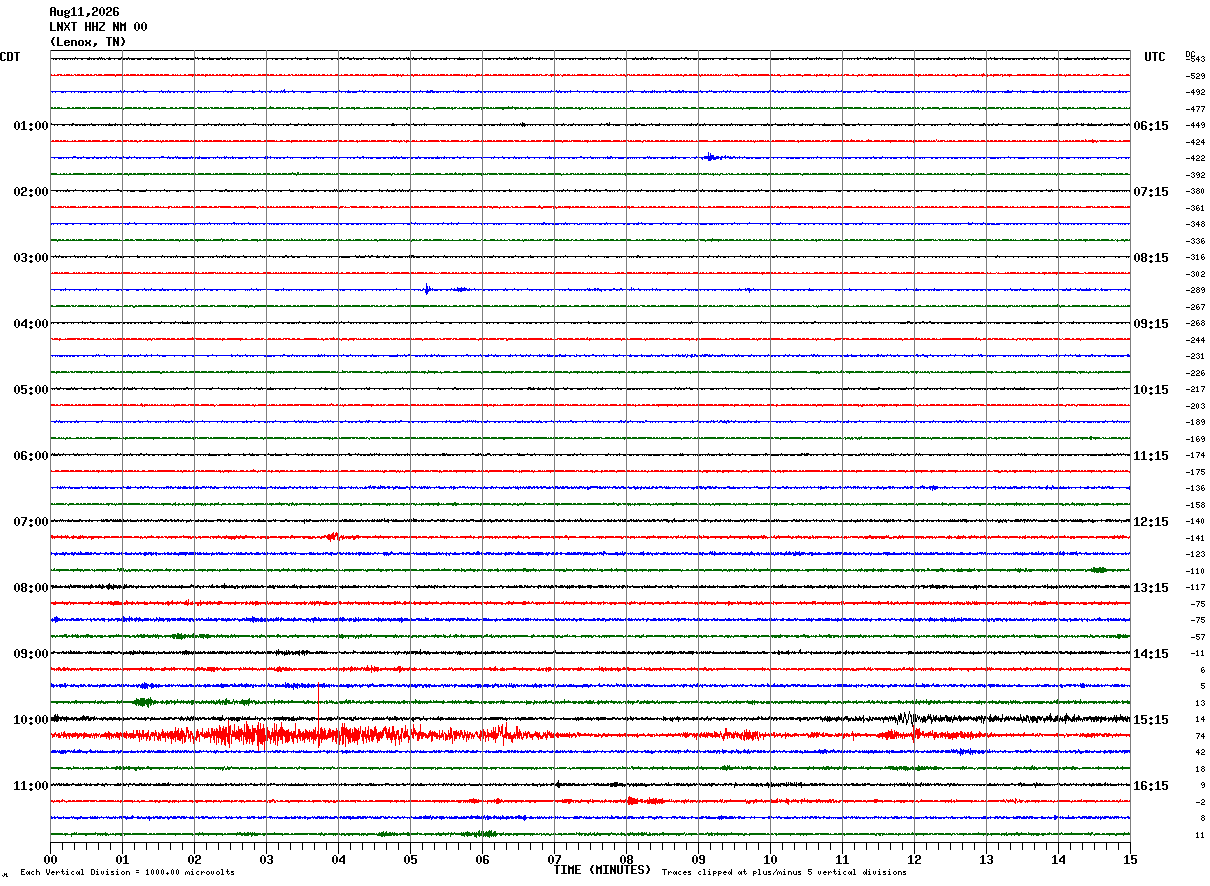
Task: Select the UTC time zone label
Action: coord(1155,57)
